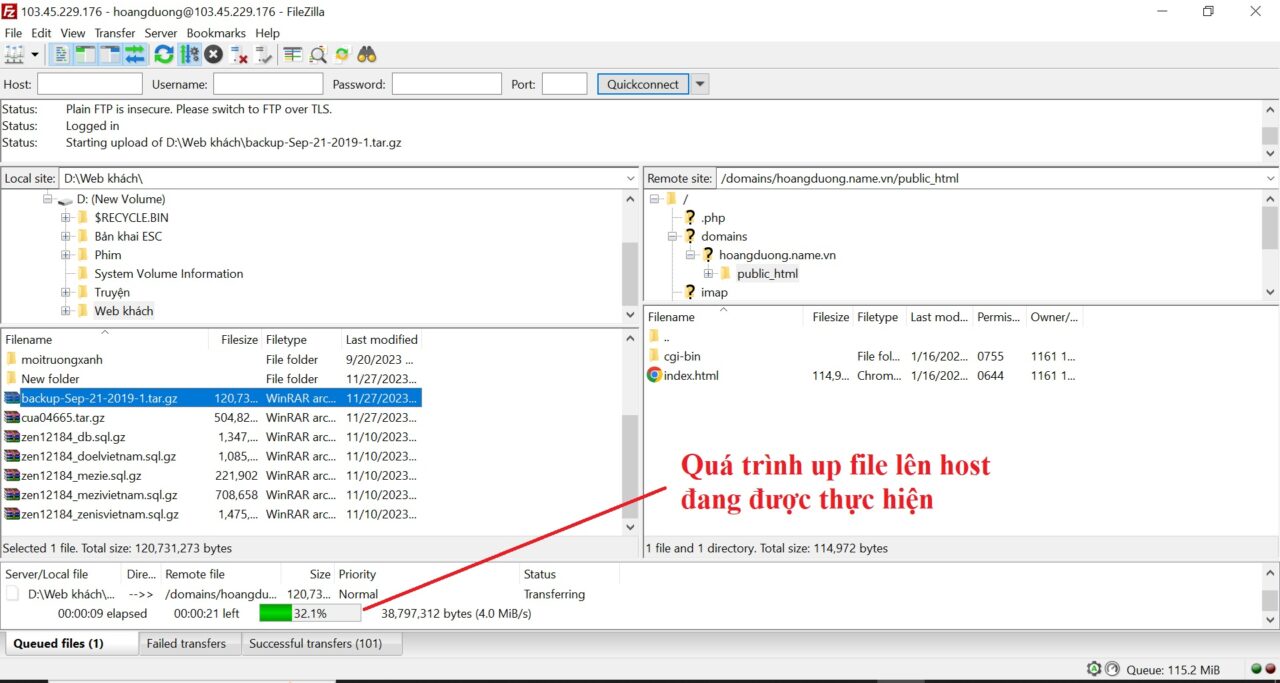1280x683 pixels.
Task: Click the Port input field
Action: coord(564,84)
